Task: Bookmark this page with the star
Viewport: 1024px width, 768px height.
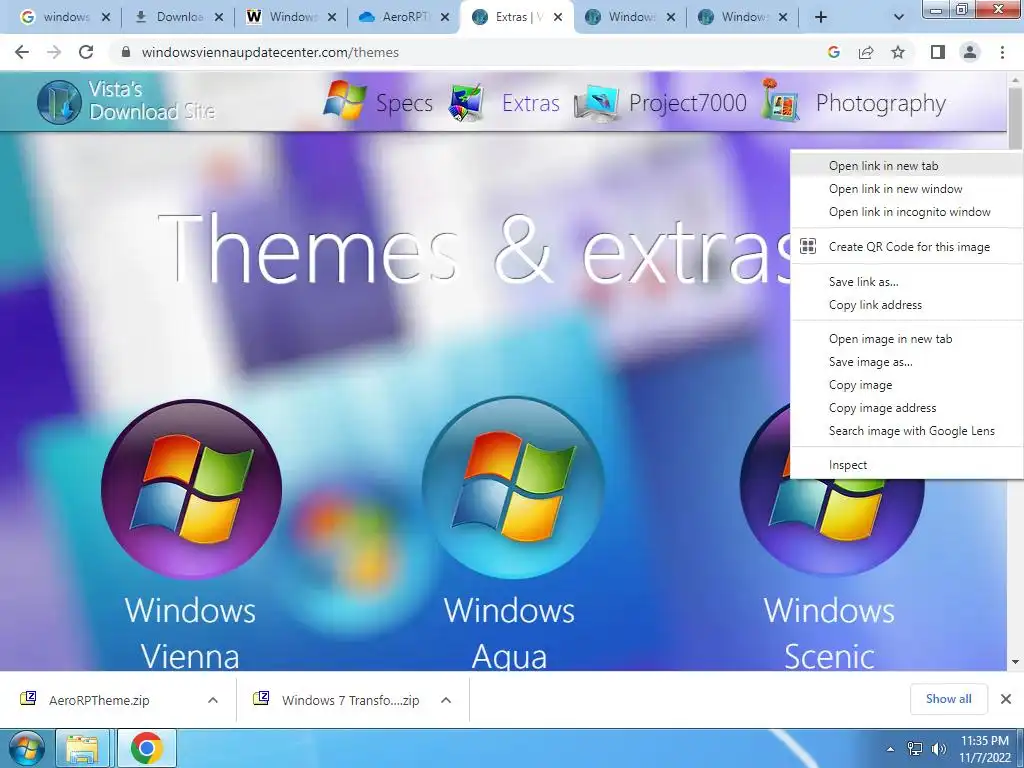Action: coord(898,52)
